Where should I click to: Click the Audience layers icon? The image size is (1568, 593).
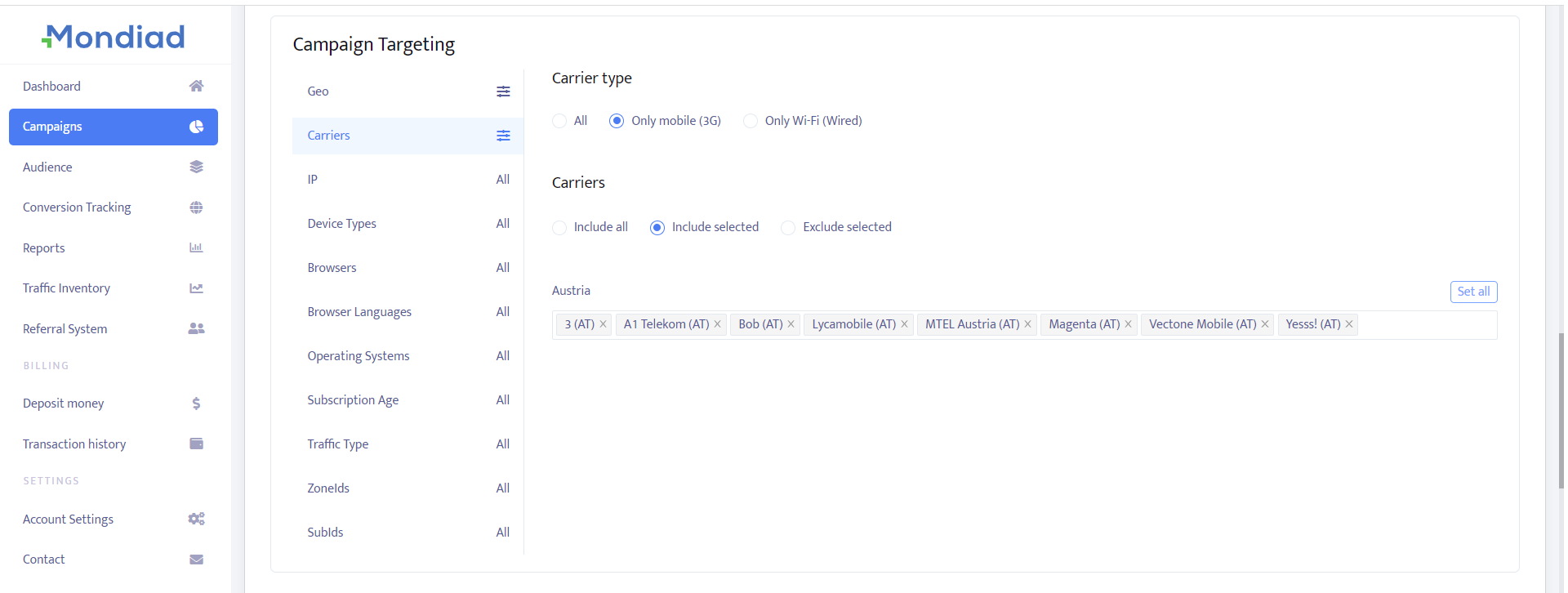(x=196, y=167)
